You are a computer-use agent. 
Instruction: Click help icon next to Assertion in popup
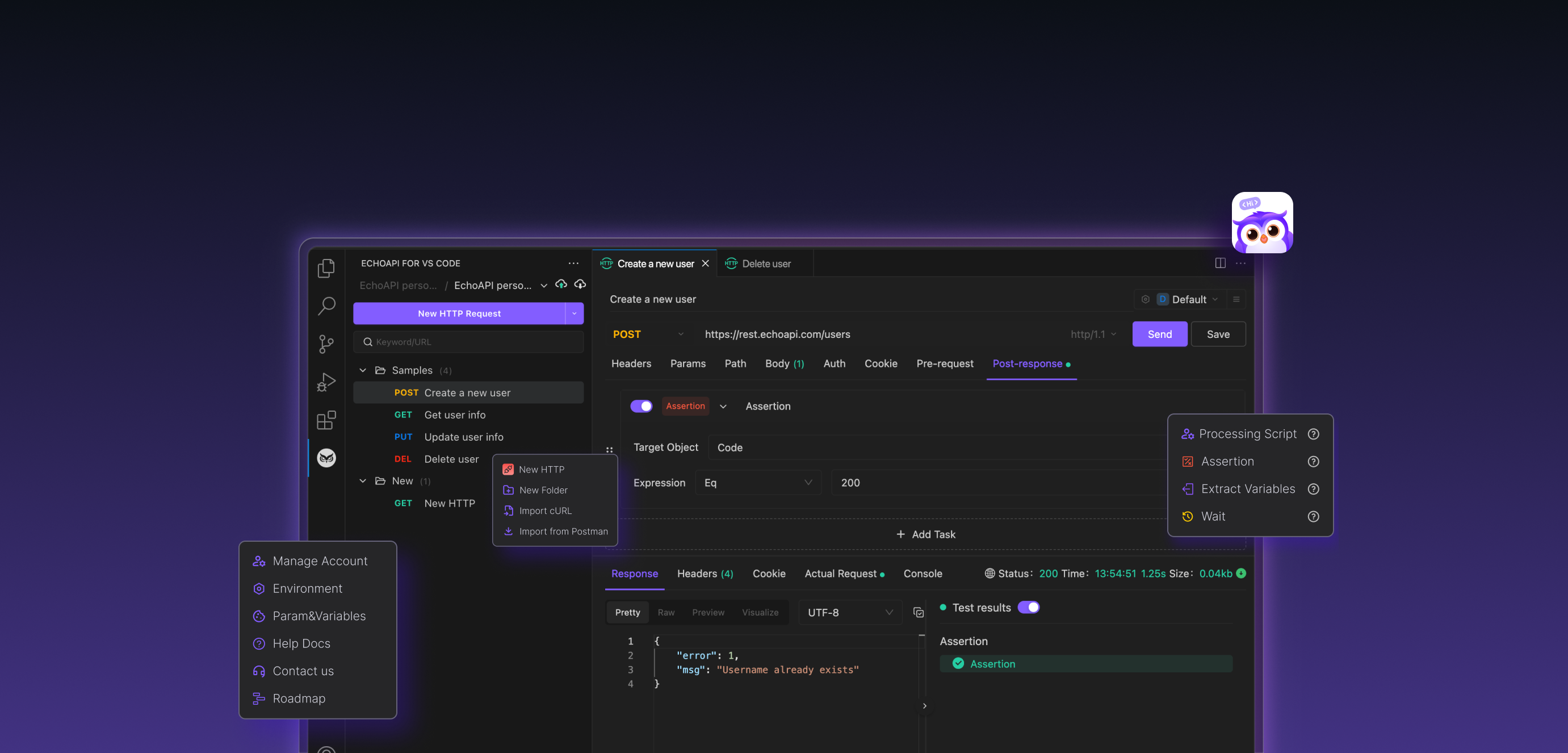pos(1314,462)
